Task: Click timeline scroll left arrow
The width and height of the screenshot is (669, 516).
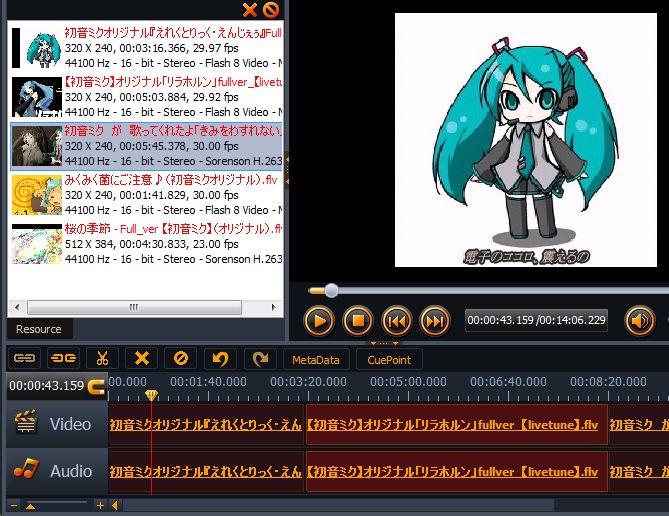Action: (115, 506)
